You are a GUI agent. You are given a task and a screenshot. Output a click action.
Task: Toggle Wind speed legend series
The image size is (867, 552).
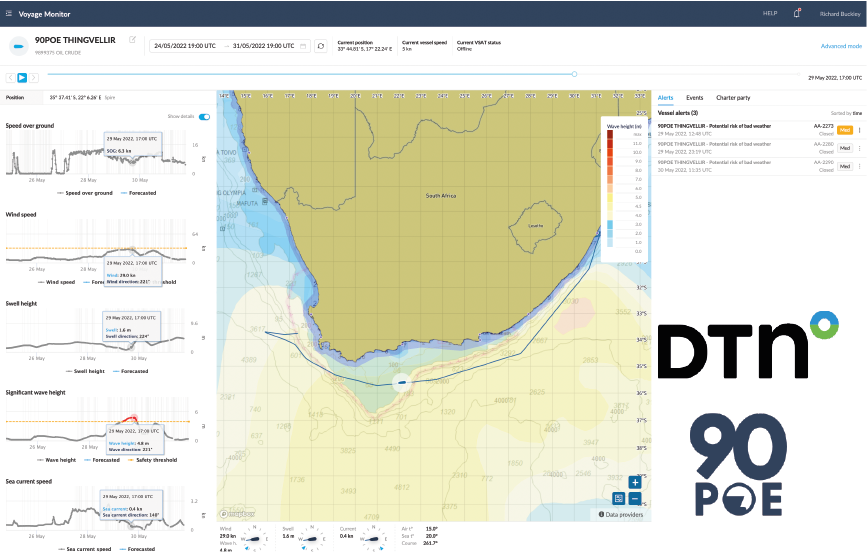click(56, 282)
